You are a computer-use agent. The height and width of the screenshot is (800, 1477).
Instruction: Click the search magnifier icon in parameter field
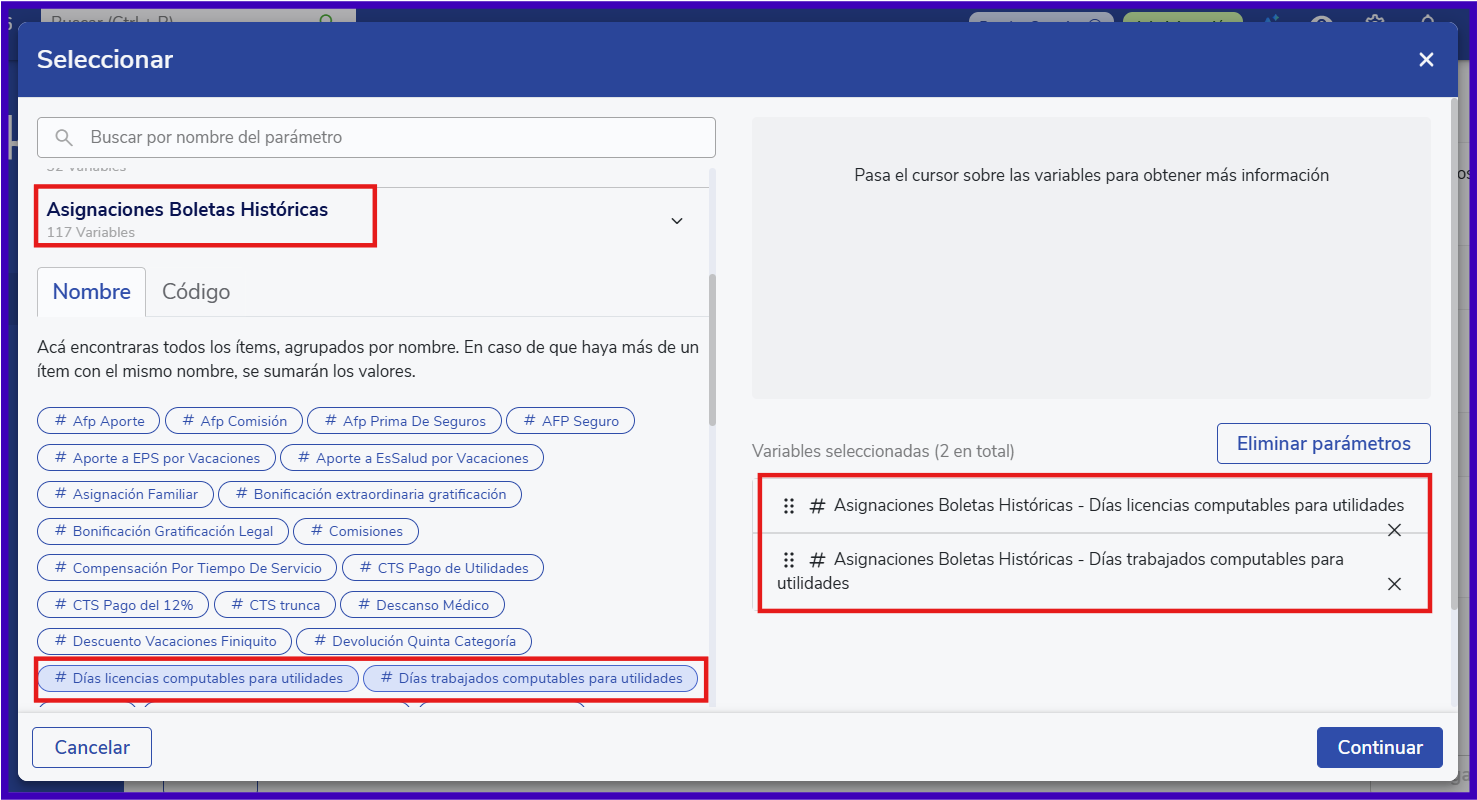(64, 138)
